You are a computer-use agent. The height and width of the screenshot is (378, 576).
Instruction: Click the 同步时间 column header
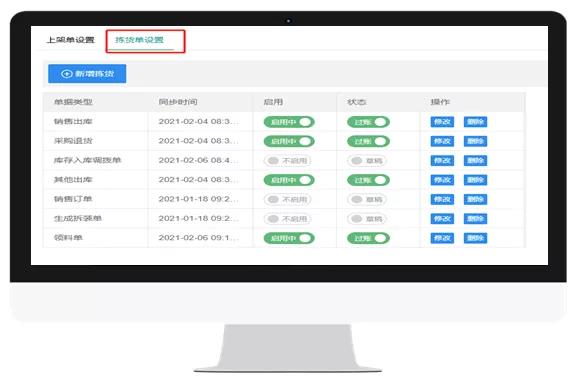click(x=178, y=102)
